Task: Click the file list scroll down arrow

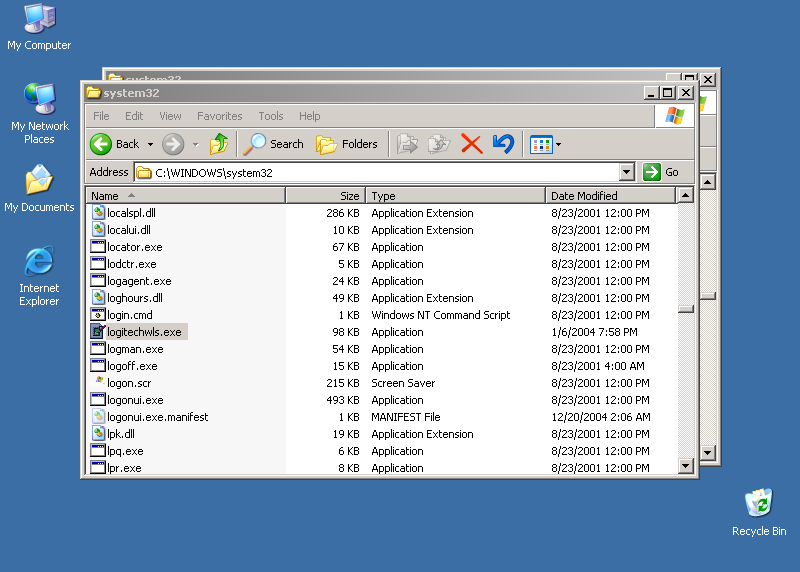Action: tap(685, 465)
